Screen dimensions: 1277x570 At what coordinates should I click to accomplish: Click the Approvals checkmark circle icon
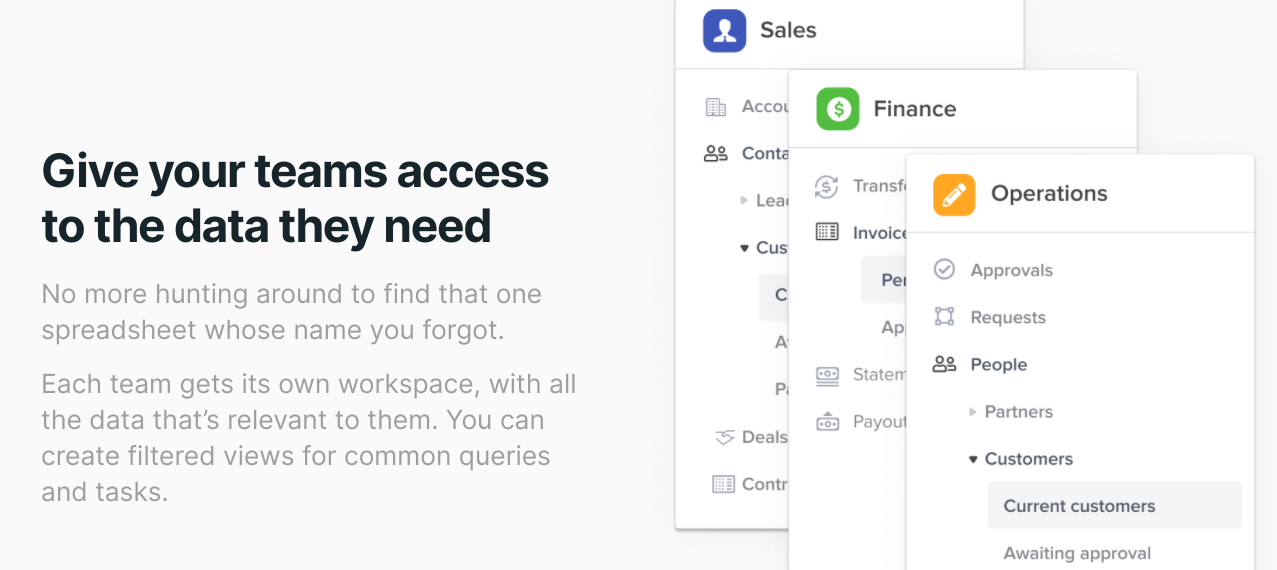pyautogui.click(x=944, y=270)
